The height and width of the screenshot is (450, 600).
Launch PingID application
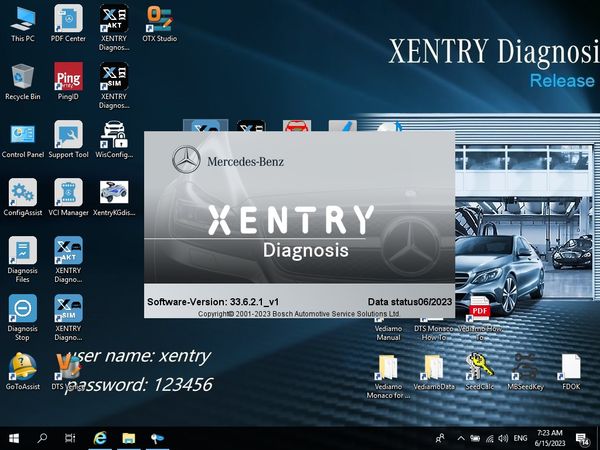click(x=68, y=82)
